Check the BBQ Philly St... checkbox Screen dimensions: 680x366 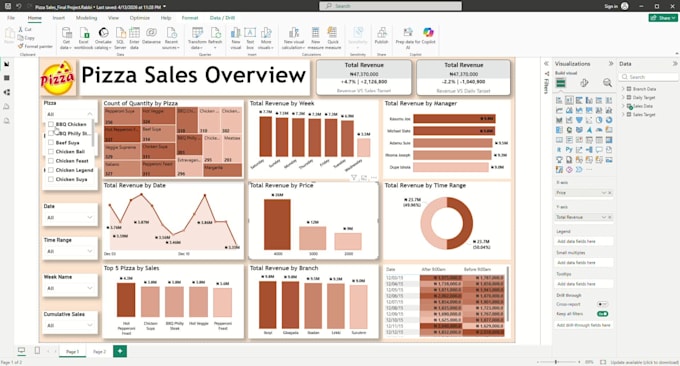click(x=51, y=133)
